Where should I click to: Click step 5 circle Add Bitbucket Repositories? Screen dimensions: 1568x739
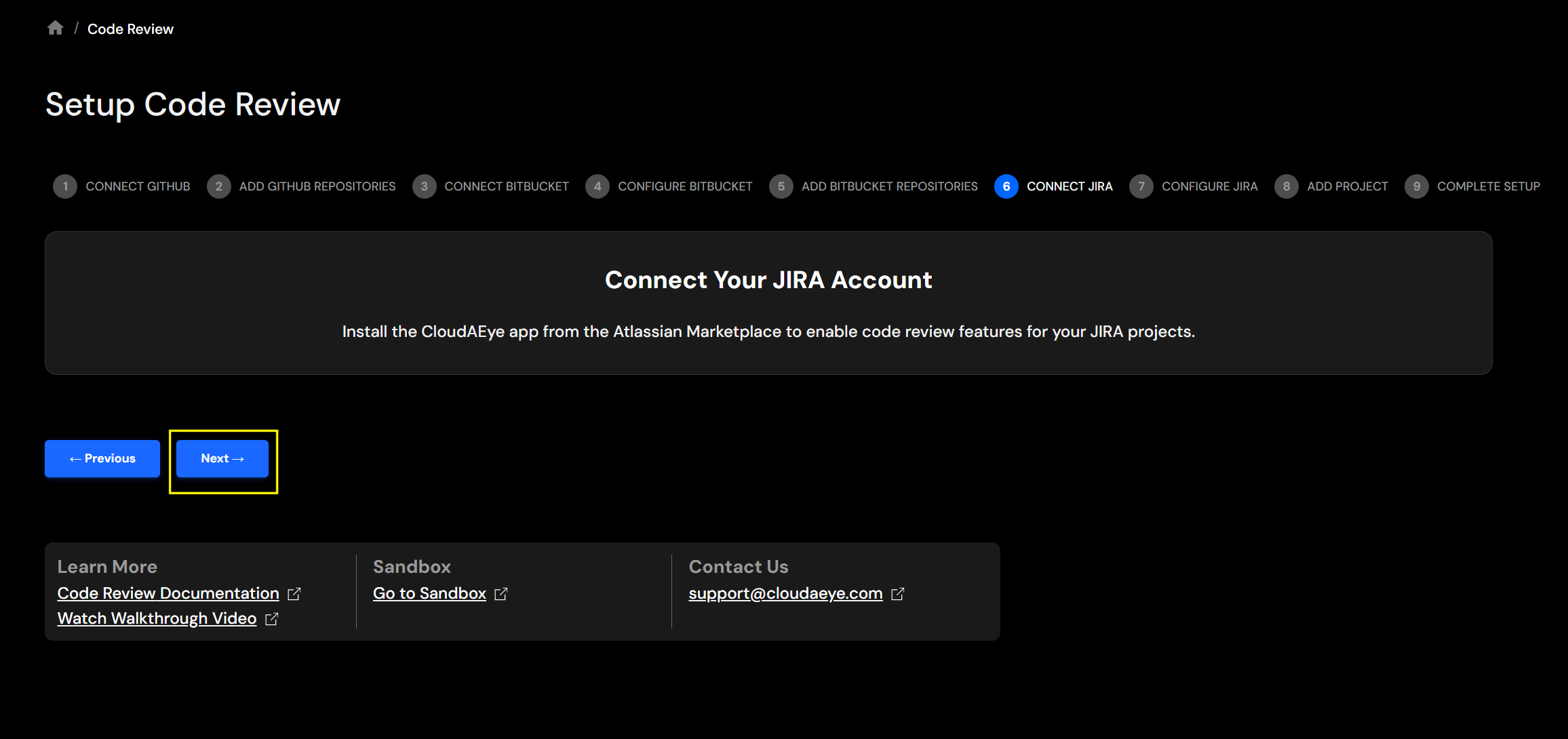click(x=781, y=186)
